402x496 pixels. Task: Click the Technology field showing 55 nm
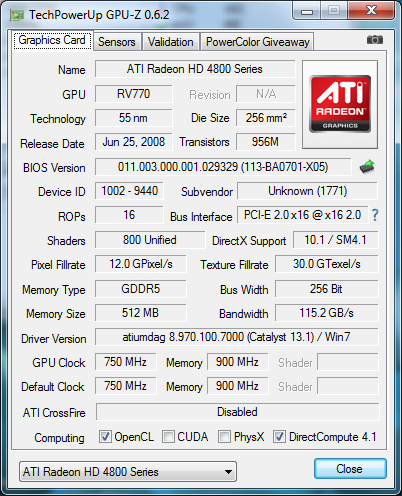coord(134,118)
